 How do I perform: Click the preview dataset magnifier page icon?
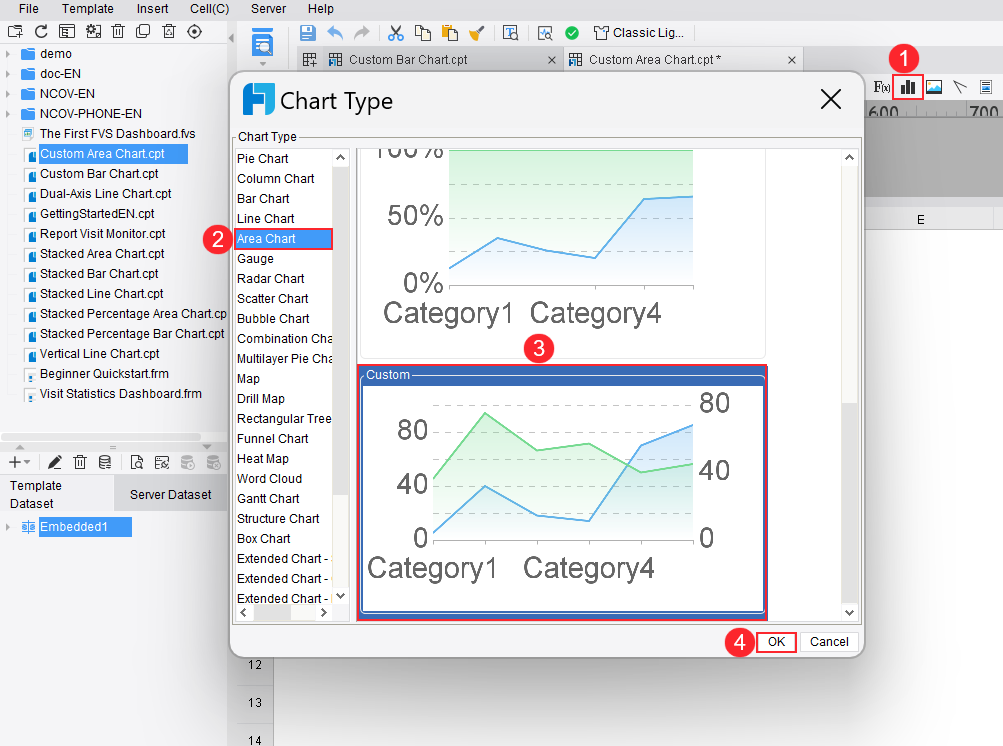click(x=136, y=462)
